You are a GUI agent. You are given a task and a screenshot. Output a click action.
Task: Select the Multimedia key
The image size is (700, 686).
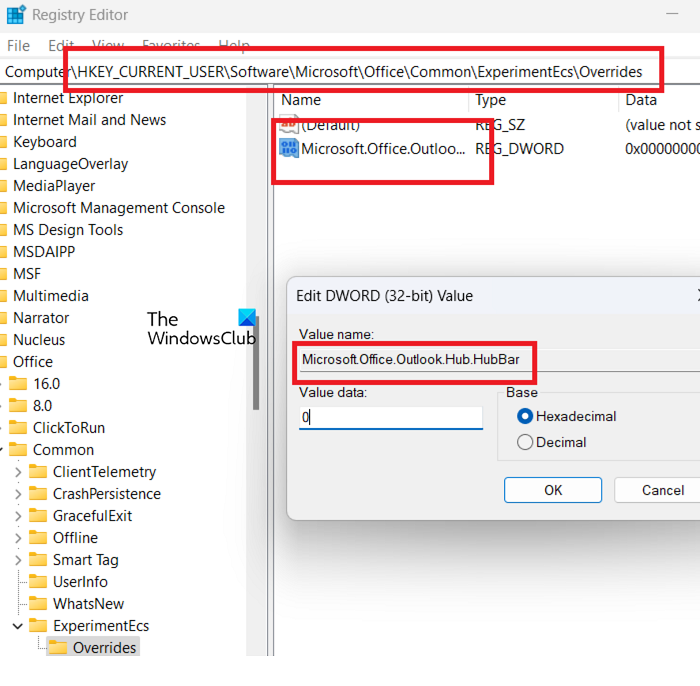(51, 295)
